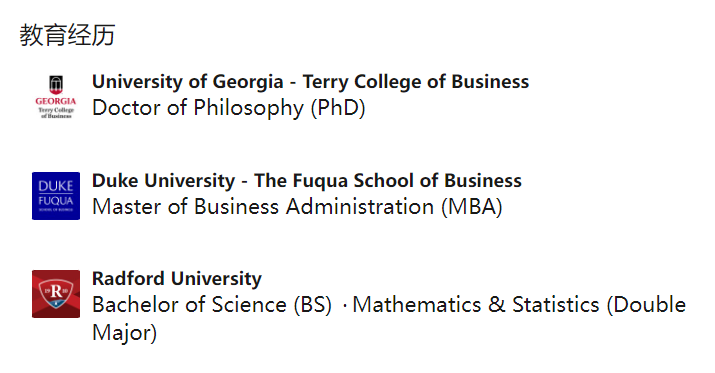Open the Duke University school name

[163, 181]
